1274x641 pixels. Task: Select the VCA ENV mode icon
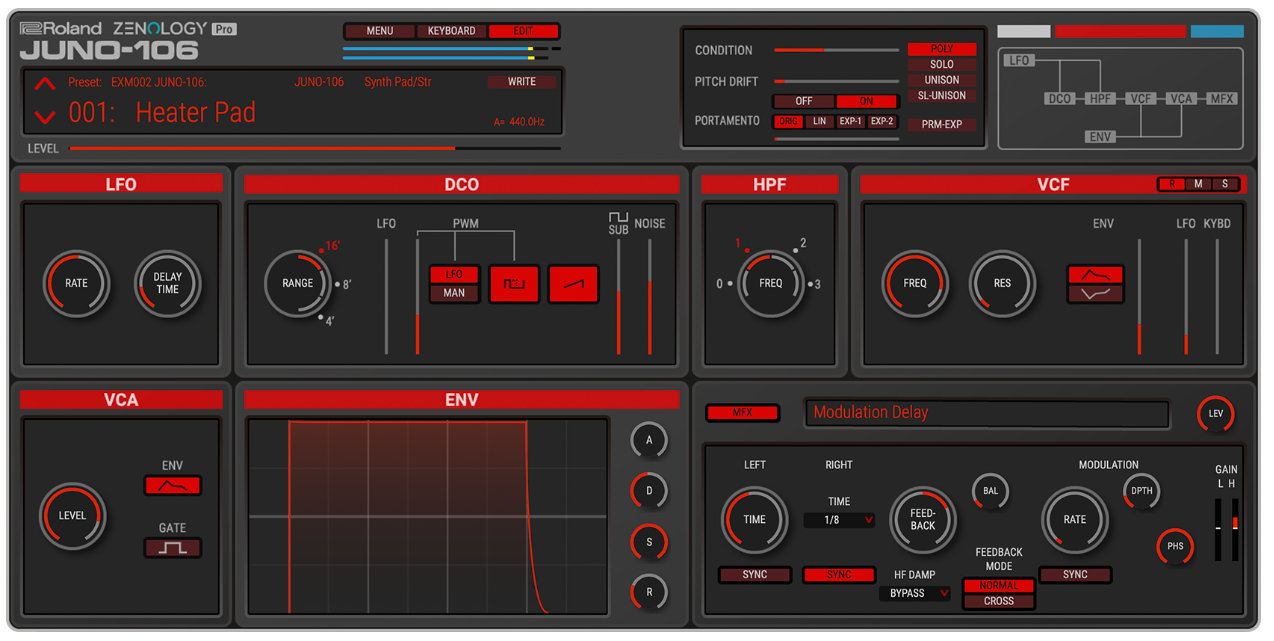(173, 486)
